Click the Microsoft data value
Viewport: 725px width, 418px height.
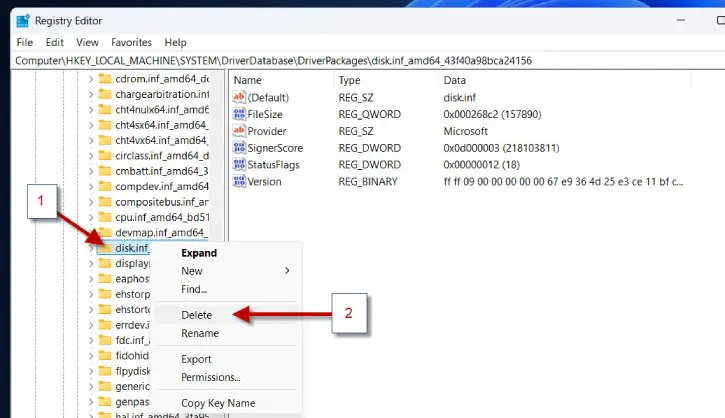point(465,131)
